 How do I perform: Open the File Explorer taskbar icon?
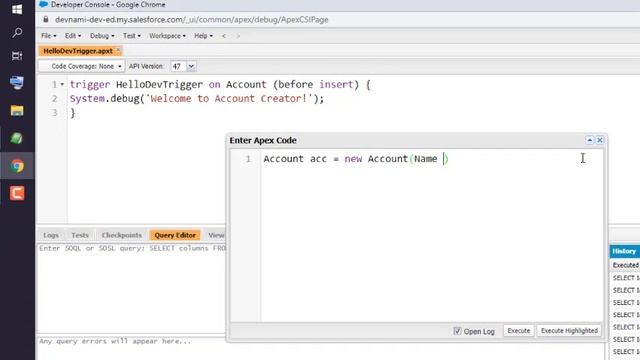17,110
